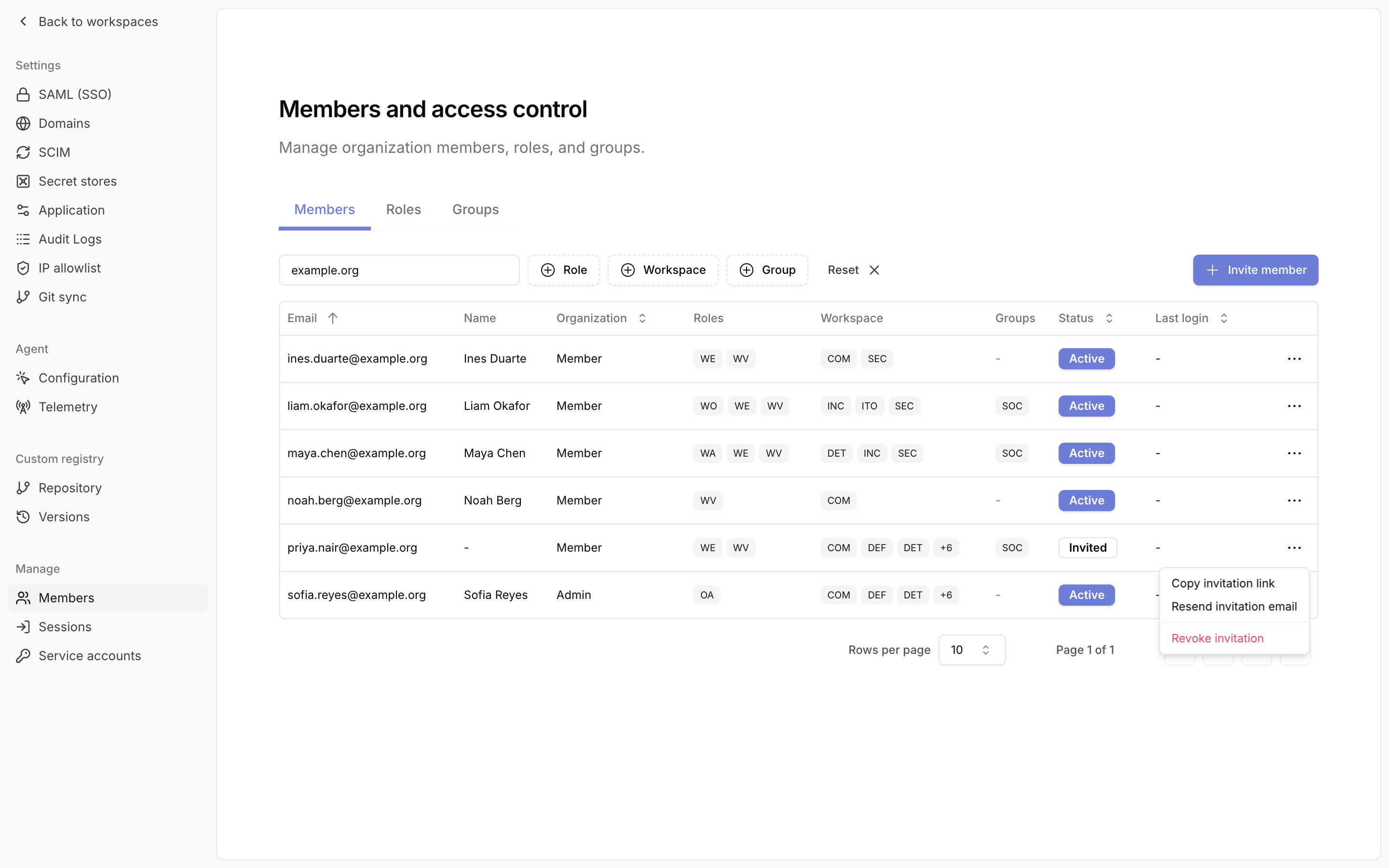
Task: Click the Invite member button
Action: coord(1255,270)
